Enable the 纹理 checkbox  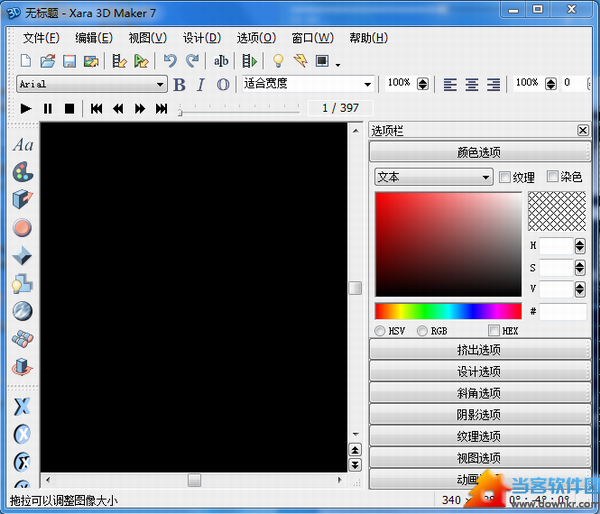click(x=505, y=177)
